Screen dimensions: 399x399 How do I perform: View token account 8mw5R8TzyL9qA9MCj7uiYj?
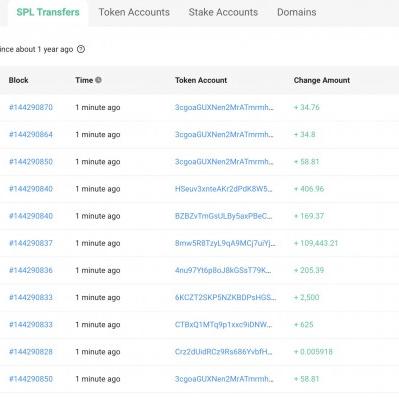pyautogui.click(x=225, y=243)
